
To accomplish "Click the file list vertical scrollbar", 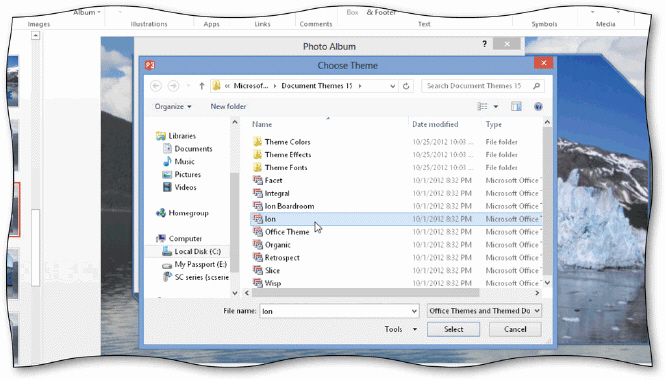I will coord(547,202).
